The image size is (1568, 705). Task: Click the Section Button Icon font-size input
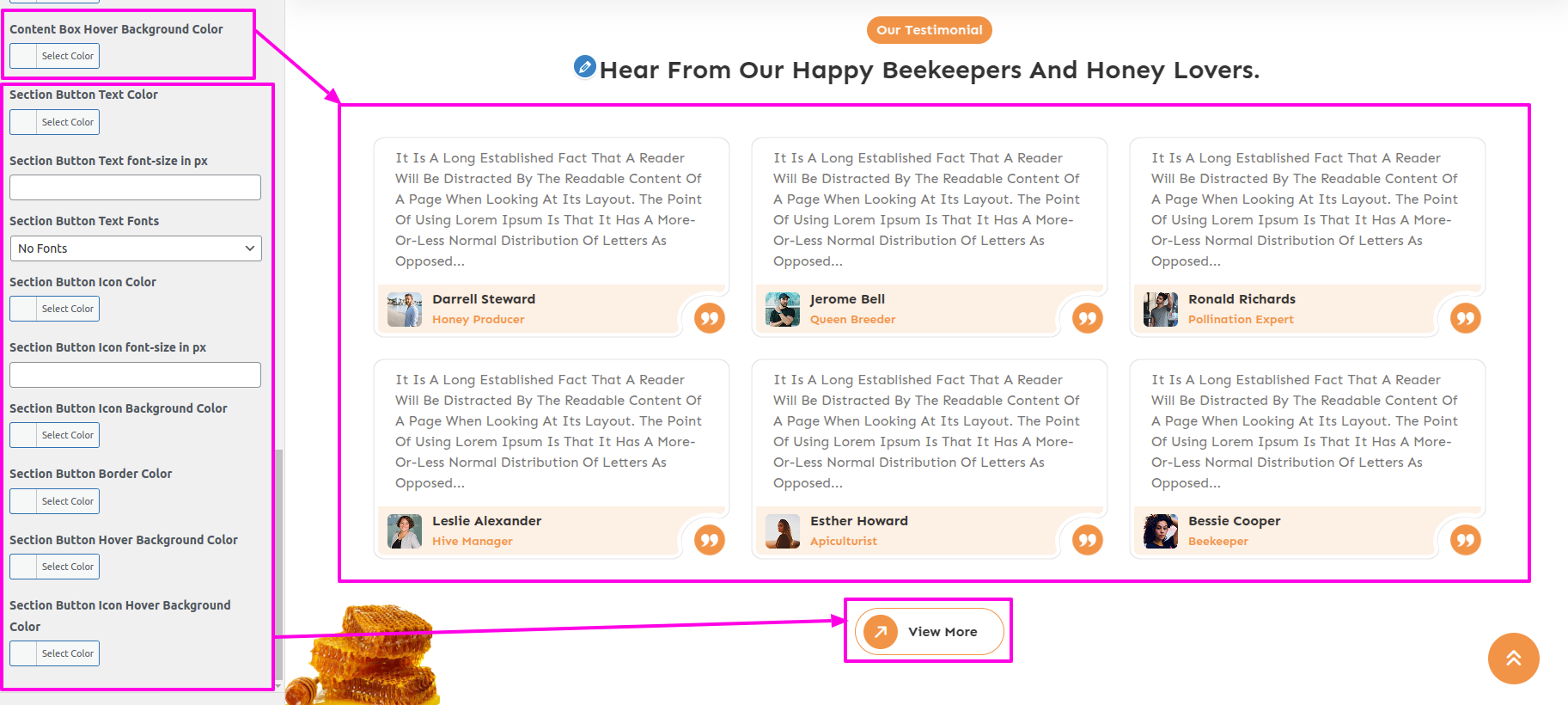tap(135, 375)
